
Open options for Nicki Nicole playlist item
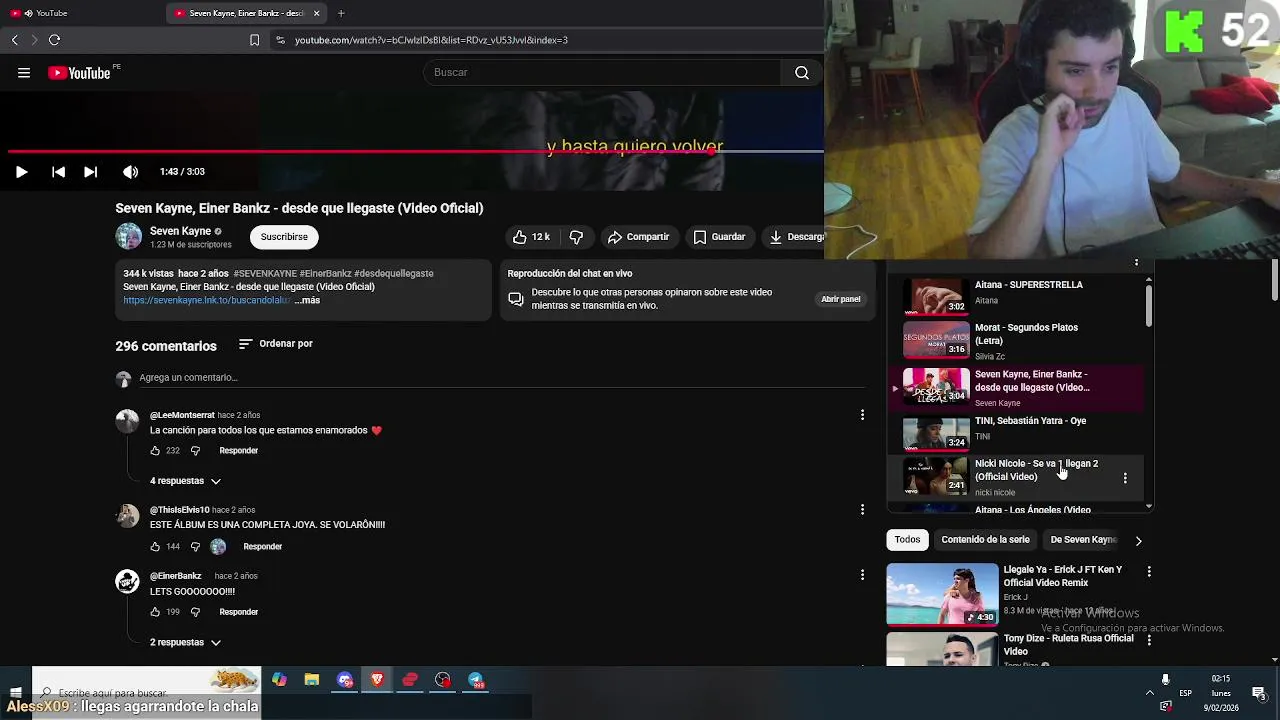[x=1125, y=478]
